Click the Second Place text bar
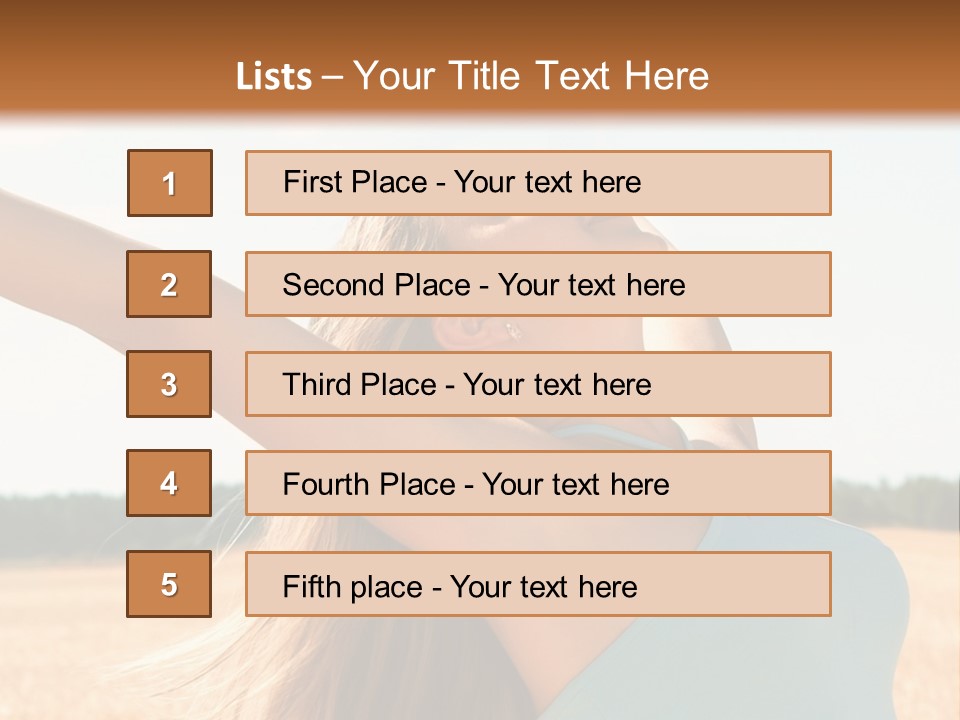The height and width of the screenshot is (720, 960). [538, 284]
